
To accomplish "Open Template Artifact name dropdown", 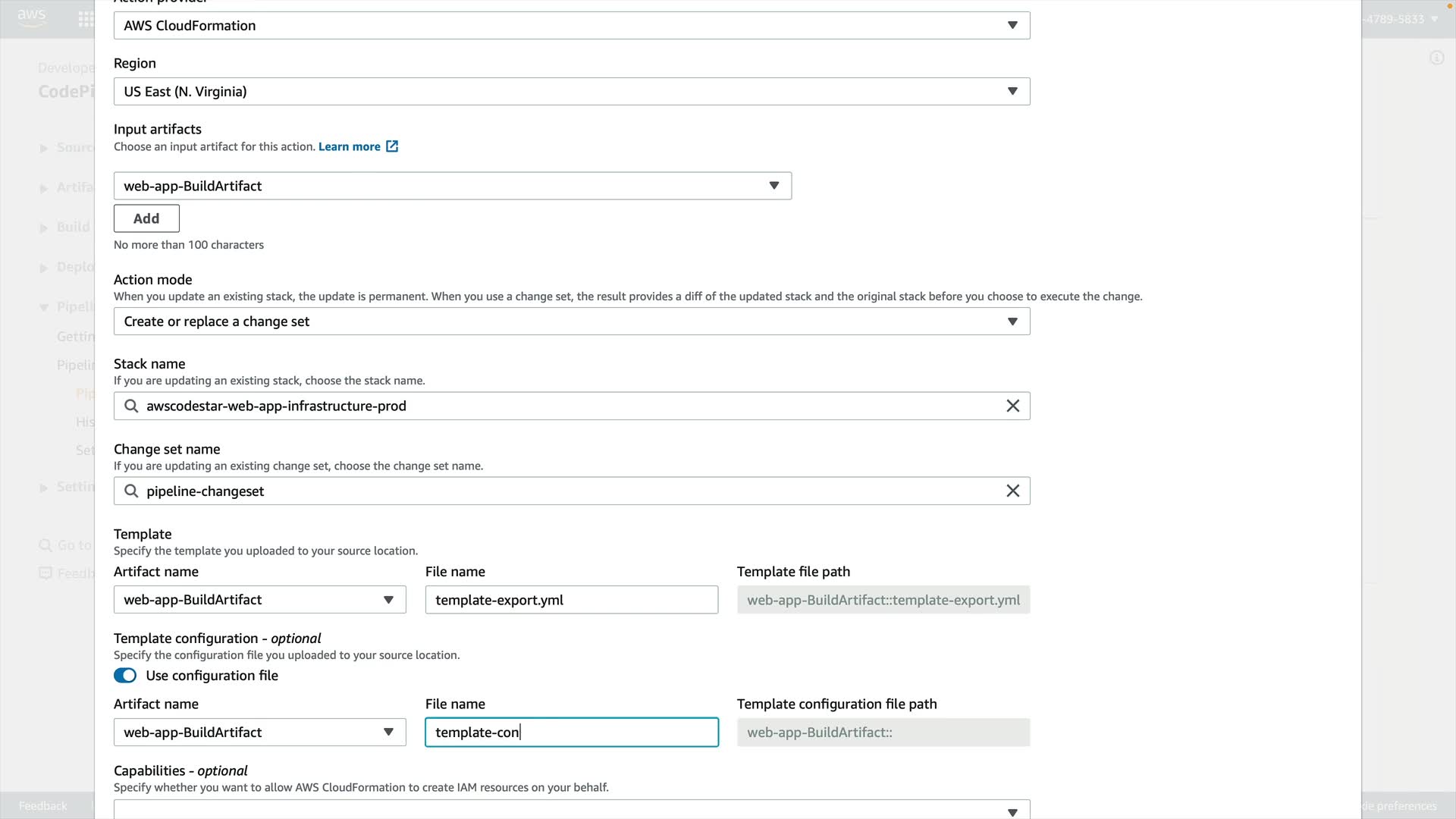I will [259, 599].
